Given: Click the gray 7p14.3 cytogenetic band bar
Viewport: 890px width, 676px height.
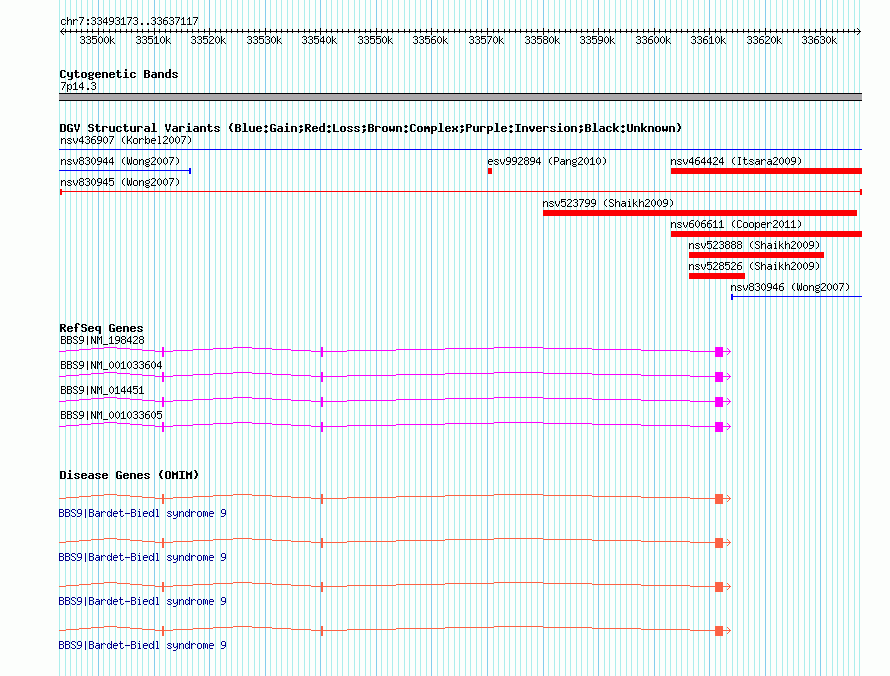Looking at the screenshot, I should pyautogui.click(x=460, y=97).
